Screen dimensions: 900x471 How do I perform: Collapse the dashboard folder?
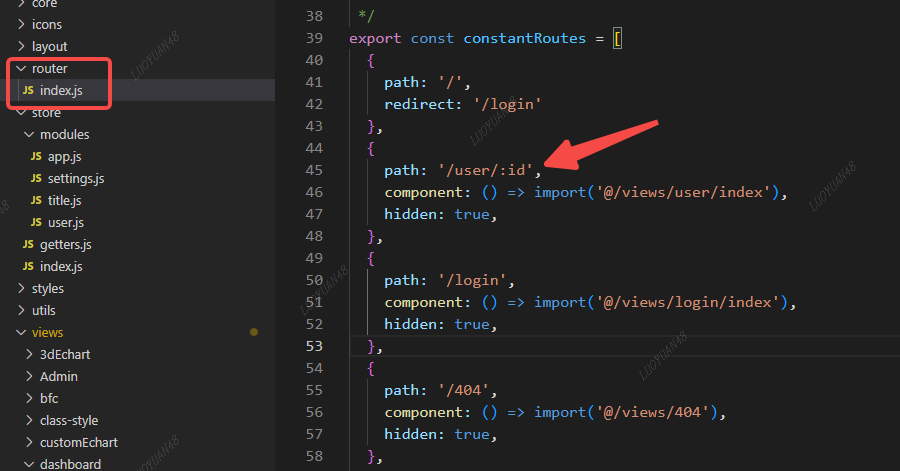[29, 464]
